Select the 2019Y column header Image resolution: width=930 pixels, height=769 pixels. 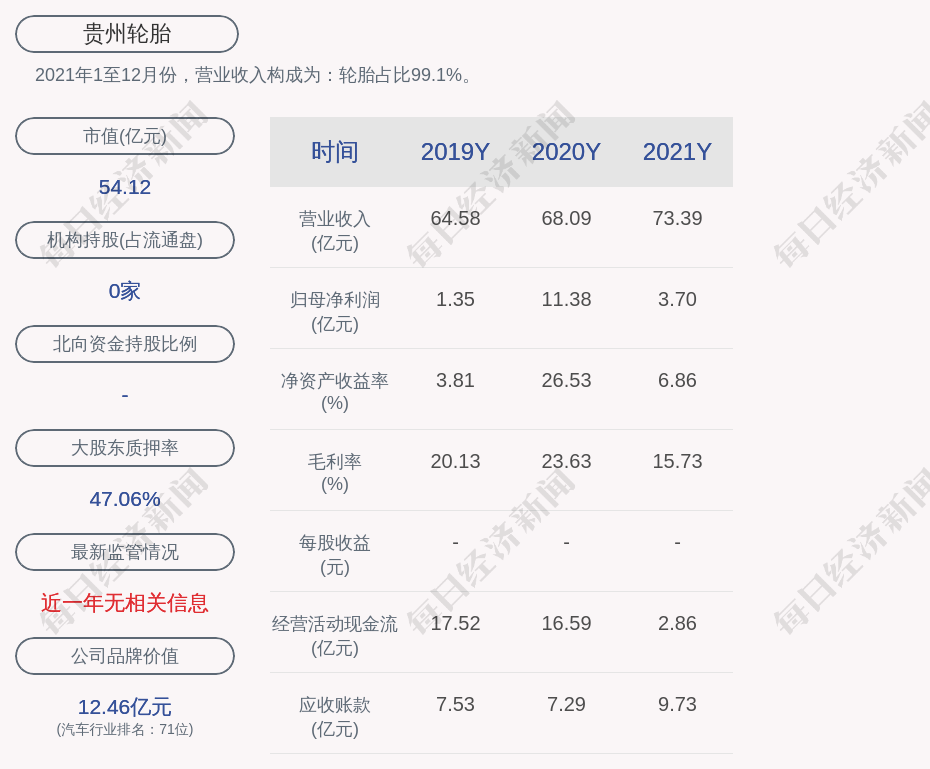[x=455, y=152]
